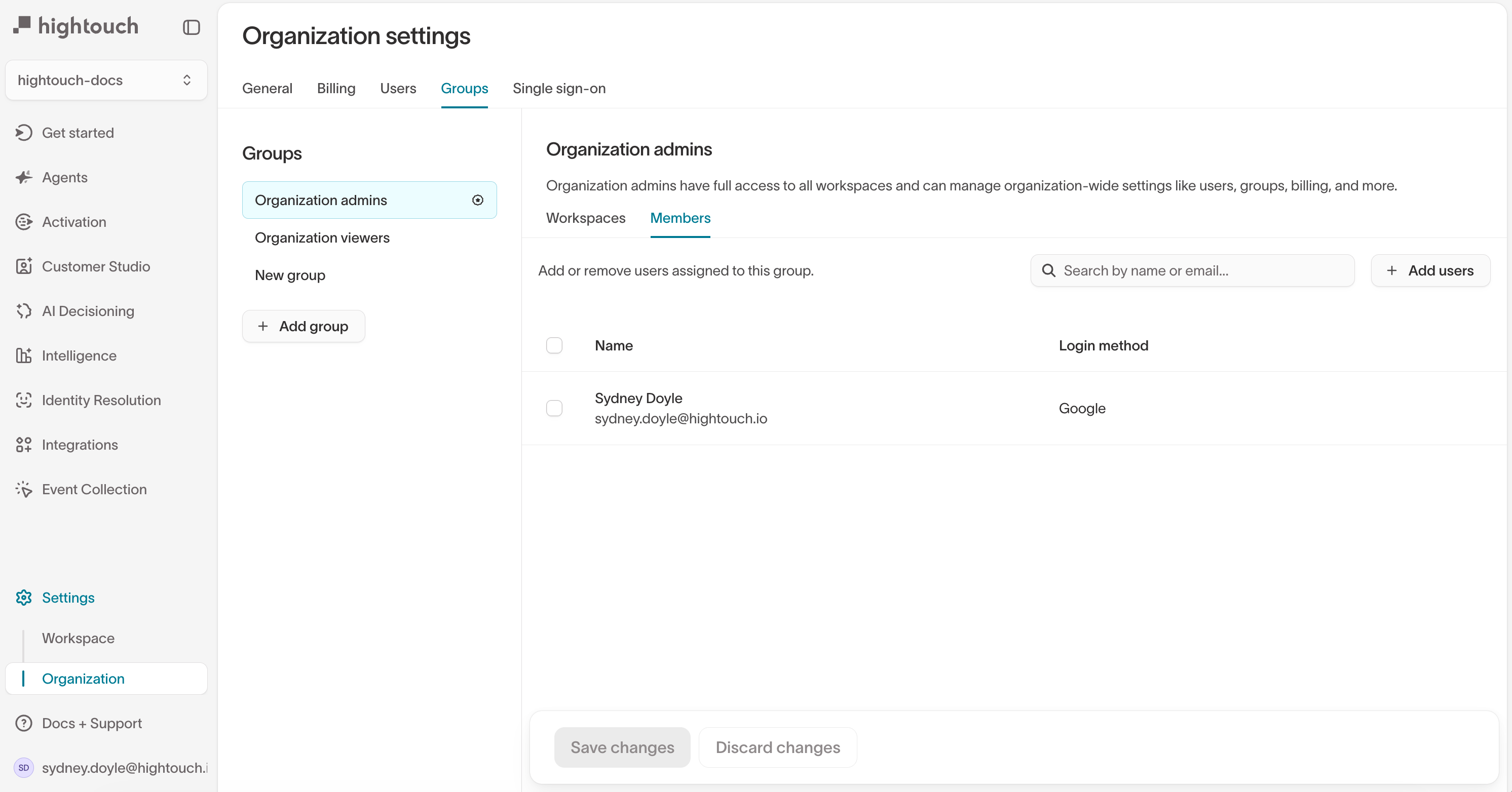Image resolution: width=1512 pixels, height=792 pixels.
Task: Switch to the General tab
Action: pyautogui.click(x=267, y=88)
